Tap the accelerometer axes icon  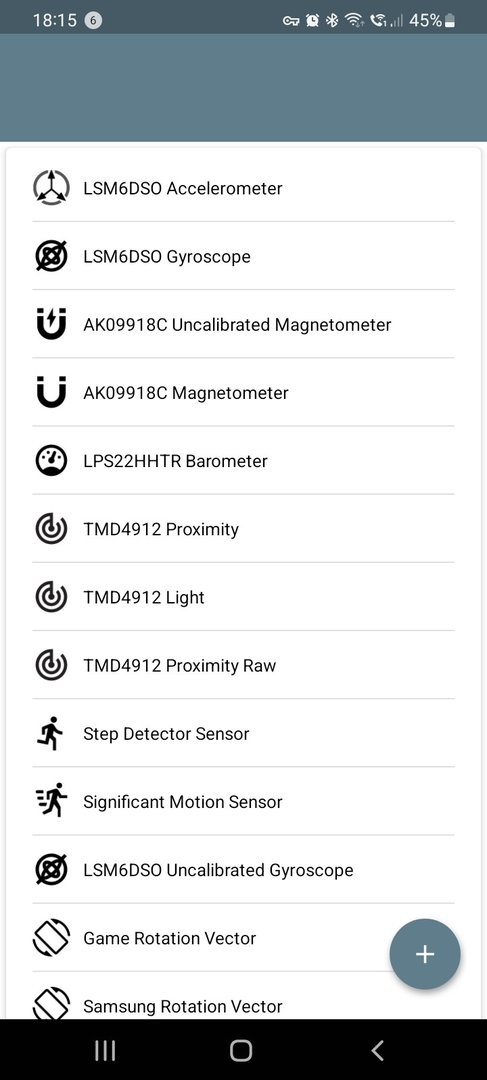click(52, 187)
